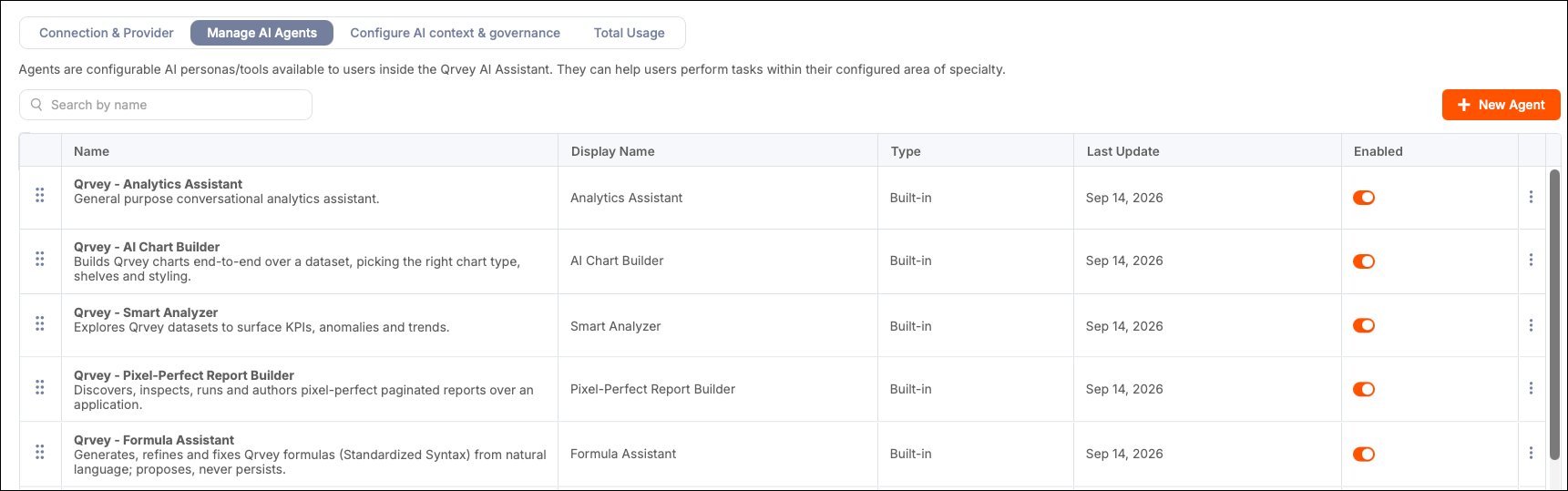1568x491 pixels.
Task: Open options menu for AI Chart Builder
Action: tap(1531, 260)
